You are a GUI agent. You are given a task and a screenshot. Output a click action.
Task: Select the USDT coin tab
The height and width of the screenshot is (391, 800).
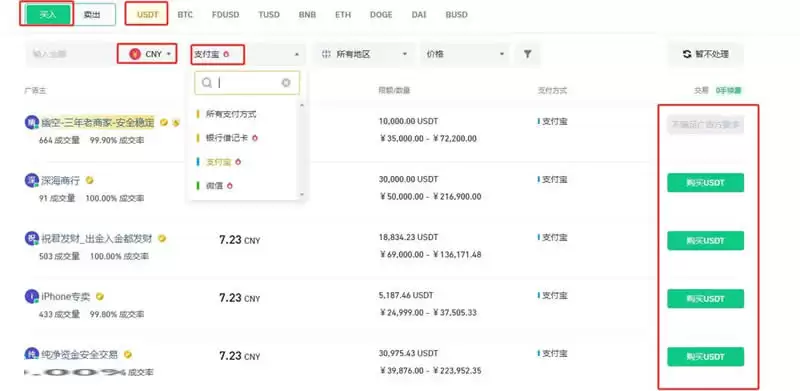148,15
